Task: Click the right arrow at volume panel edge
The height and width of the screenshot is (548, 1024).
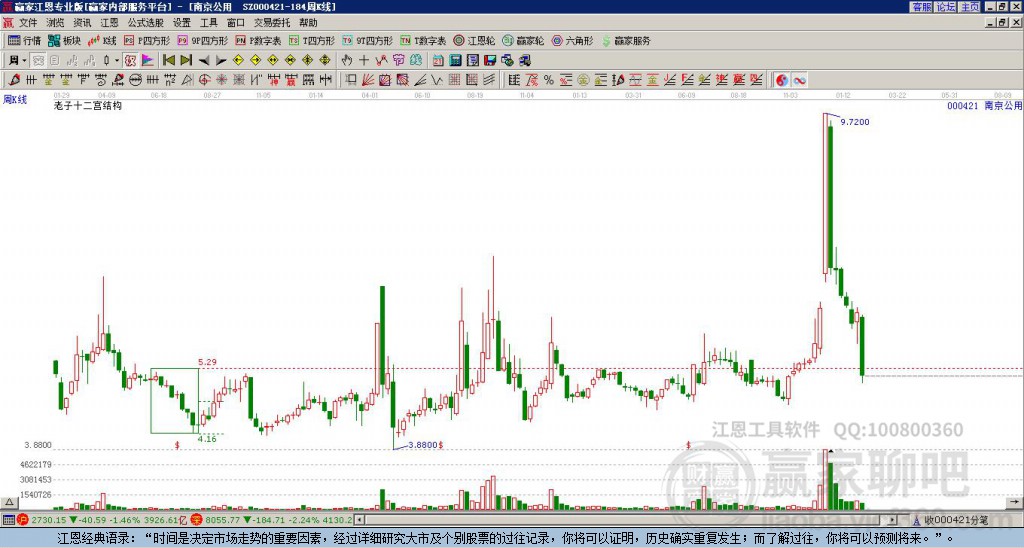Action: (x=1014, y=502)
